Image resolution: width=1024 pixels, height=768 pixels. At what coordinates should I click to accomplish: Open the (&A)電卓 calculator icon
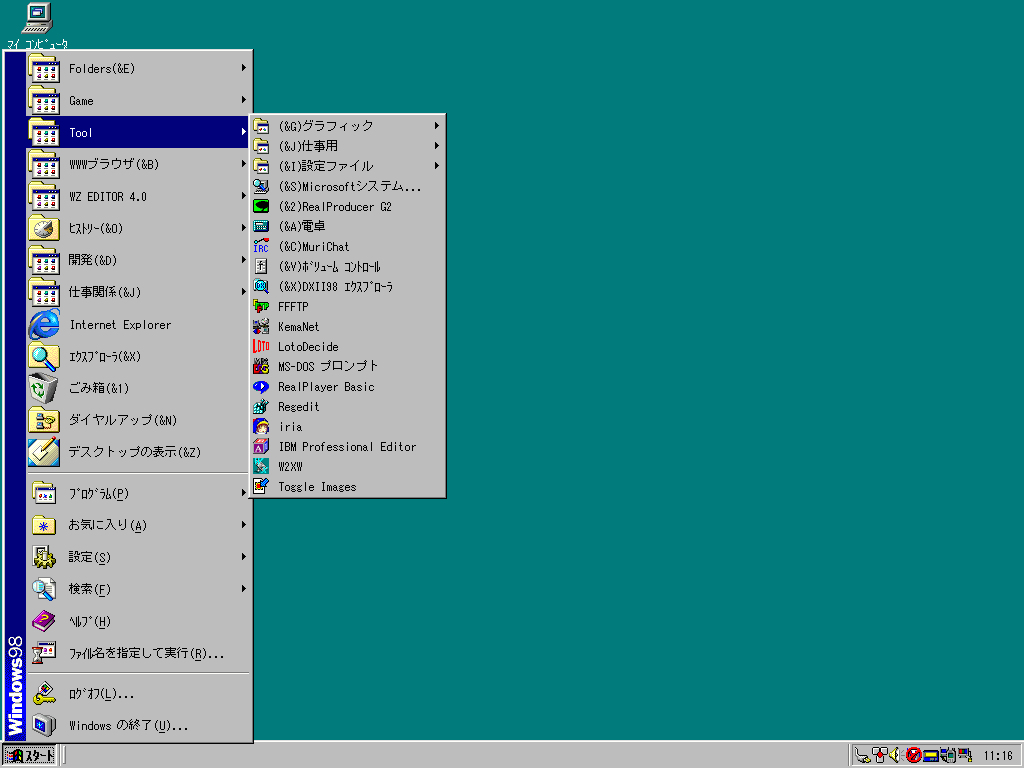point(261,226)
